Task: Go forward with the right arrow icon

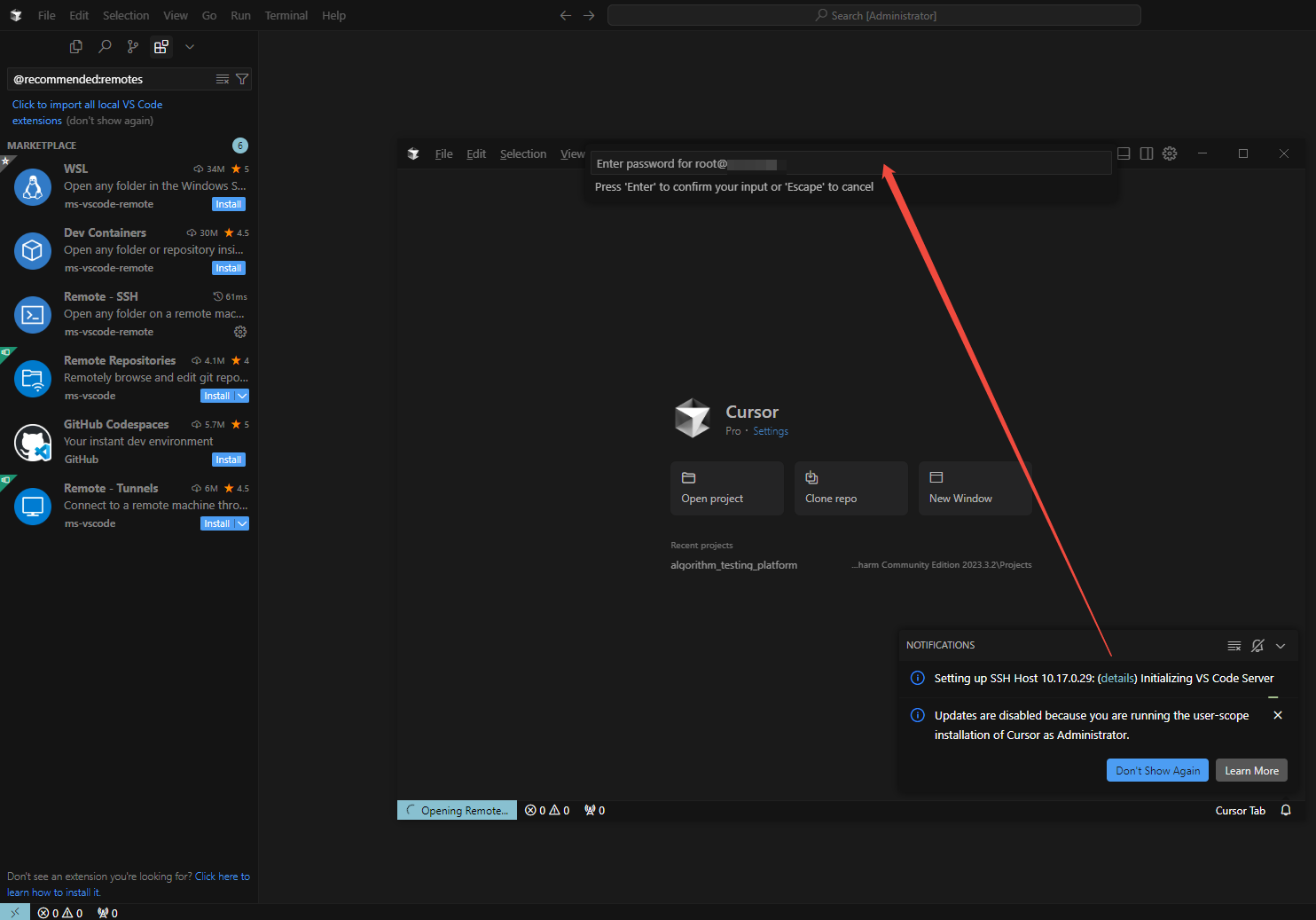Action: point(589,15)
